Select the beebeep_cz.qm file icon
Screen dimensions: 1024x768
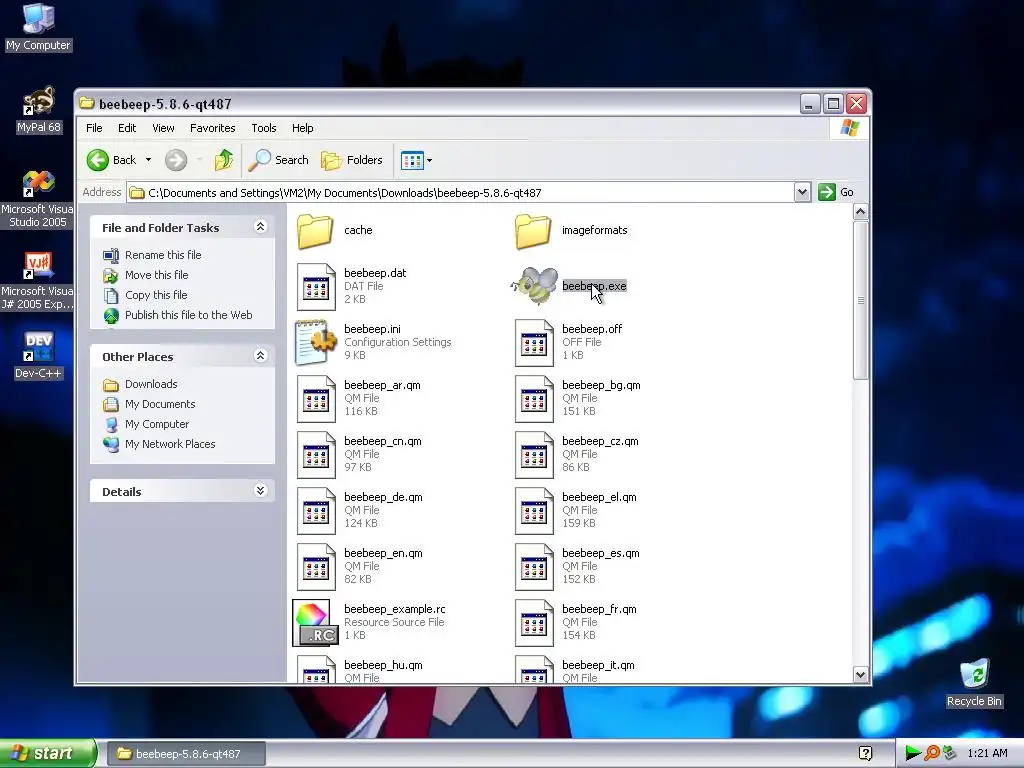pos(534,455)
